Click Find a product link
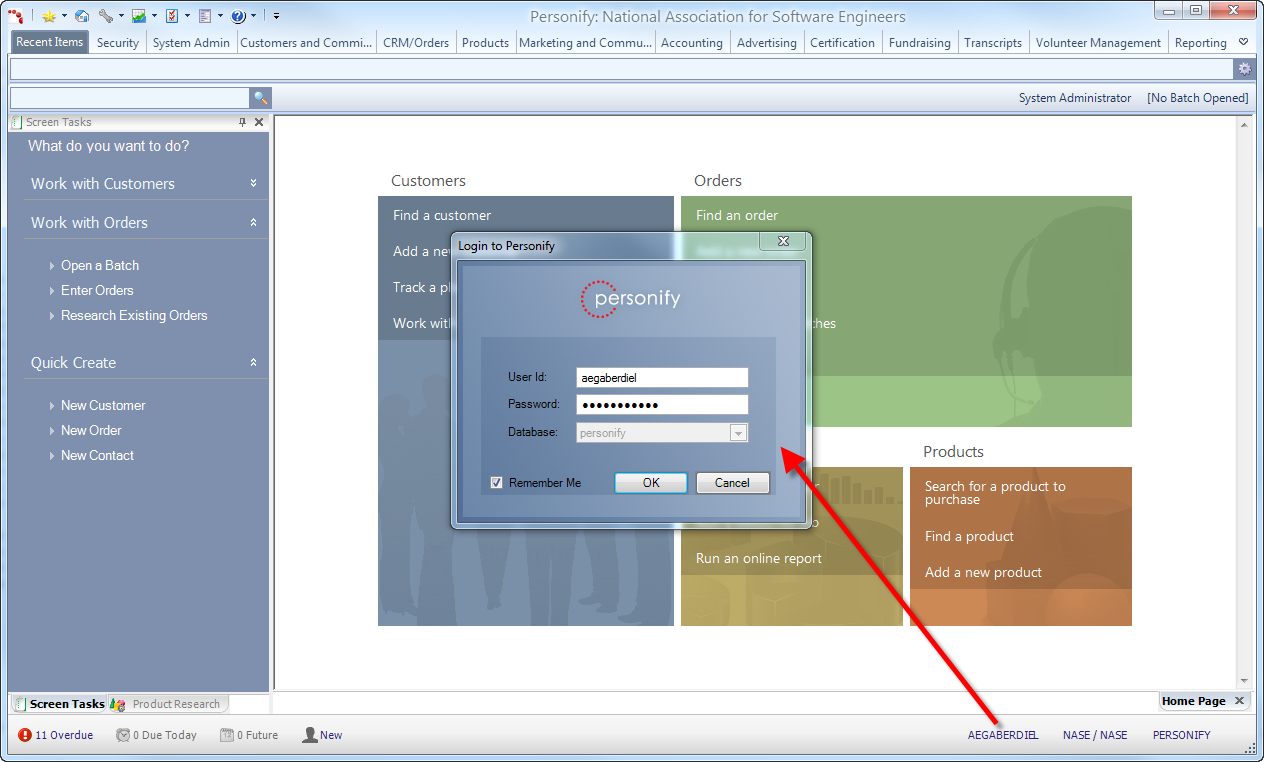This screenshot has width=1264, height=762. point(969,536)
